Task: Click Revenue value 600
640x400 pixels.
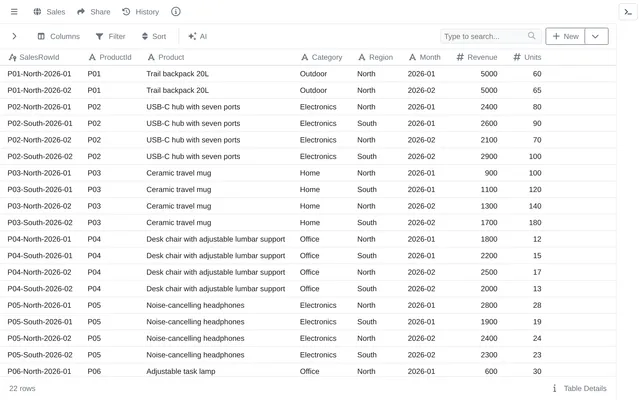Action: pos(491,371)
